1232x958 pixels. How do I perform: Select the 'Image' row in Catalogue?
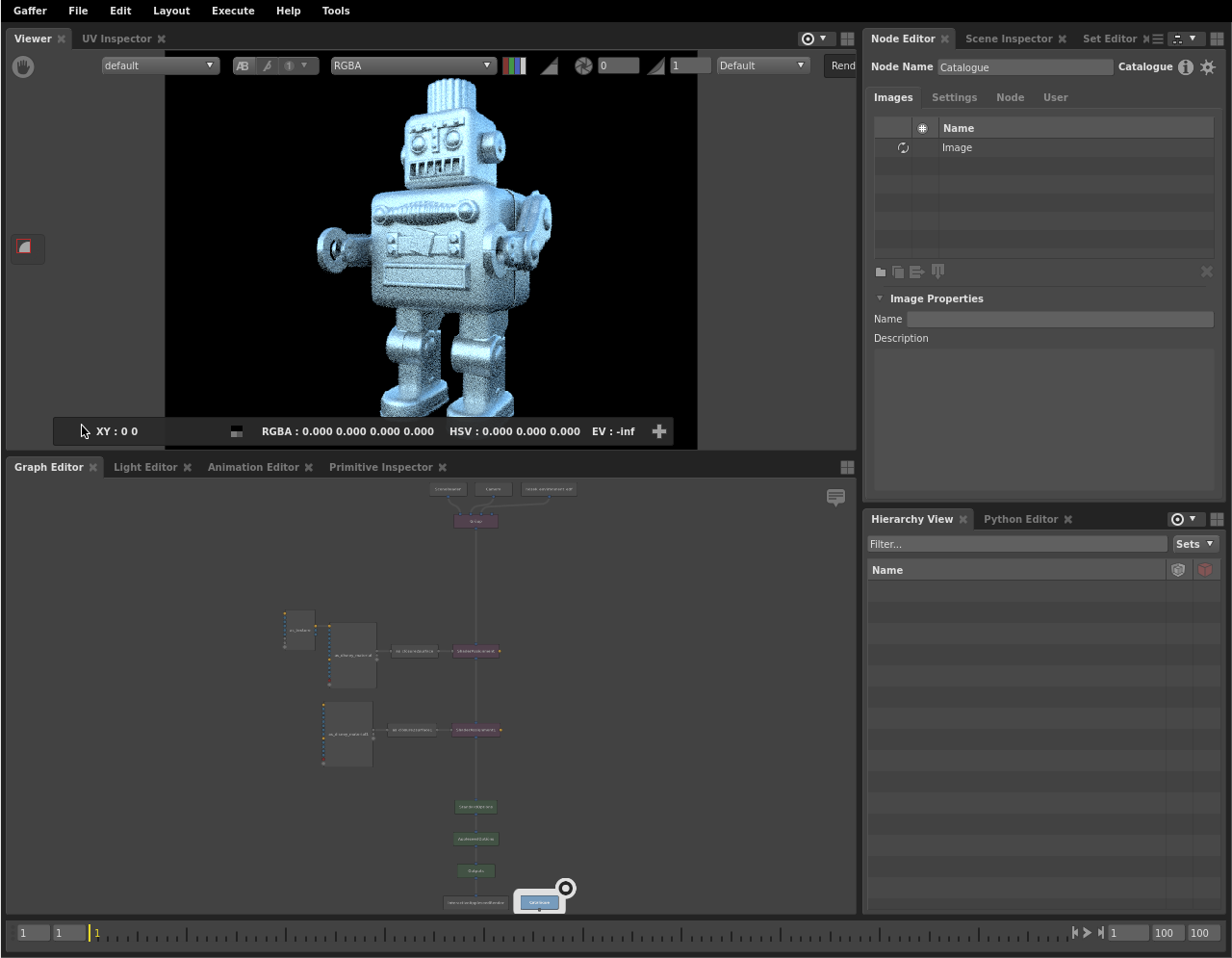(x=1043, y=147)
